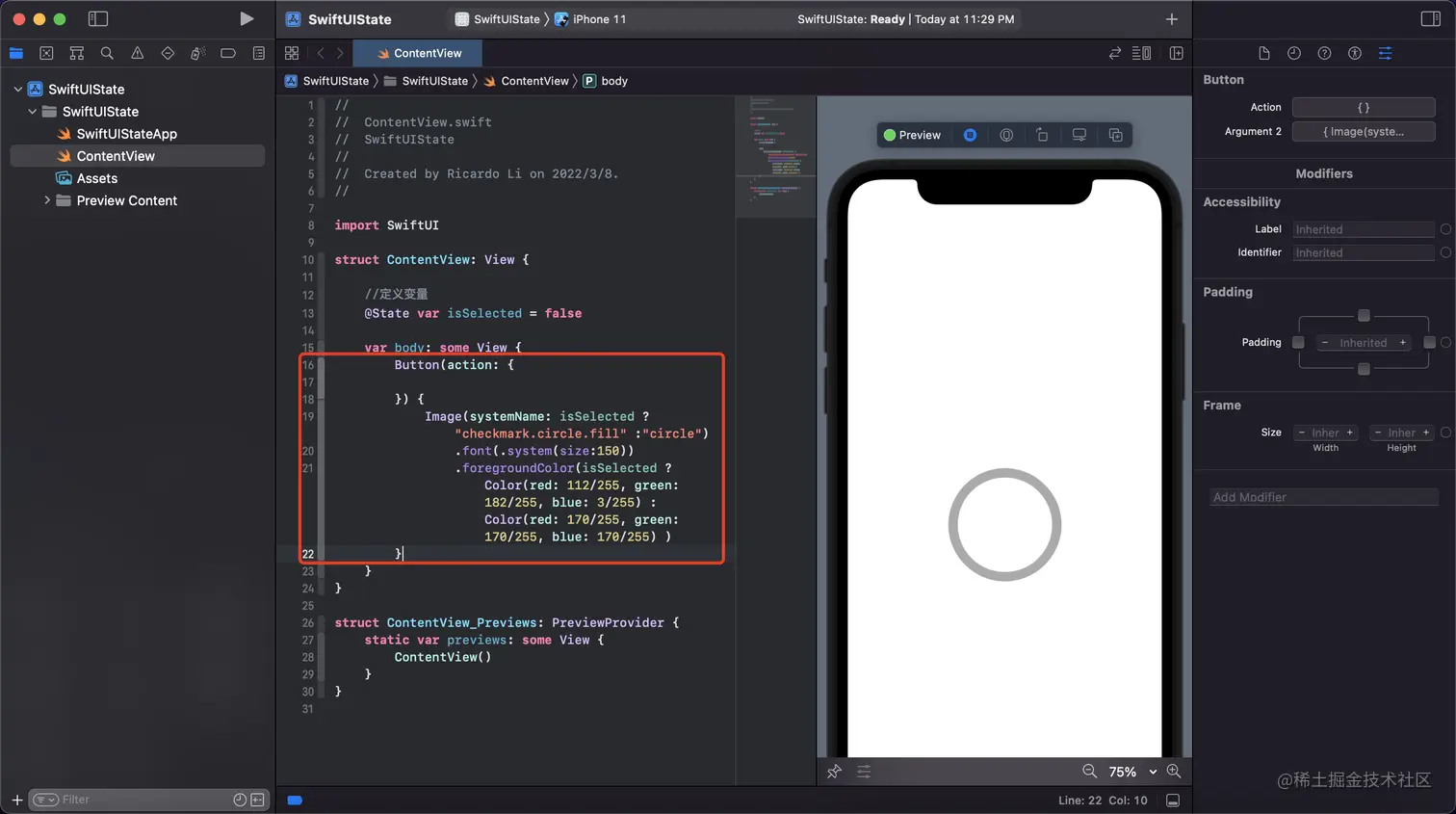Open the Report navigator
The height and width of the screenshot is (814, 1456).
(x=259, y=53)
